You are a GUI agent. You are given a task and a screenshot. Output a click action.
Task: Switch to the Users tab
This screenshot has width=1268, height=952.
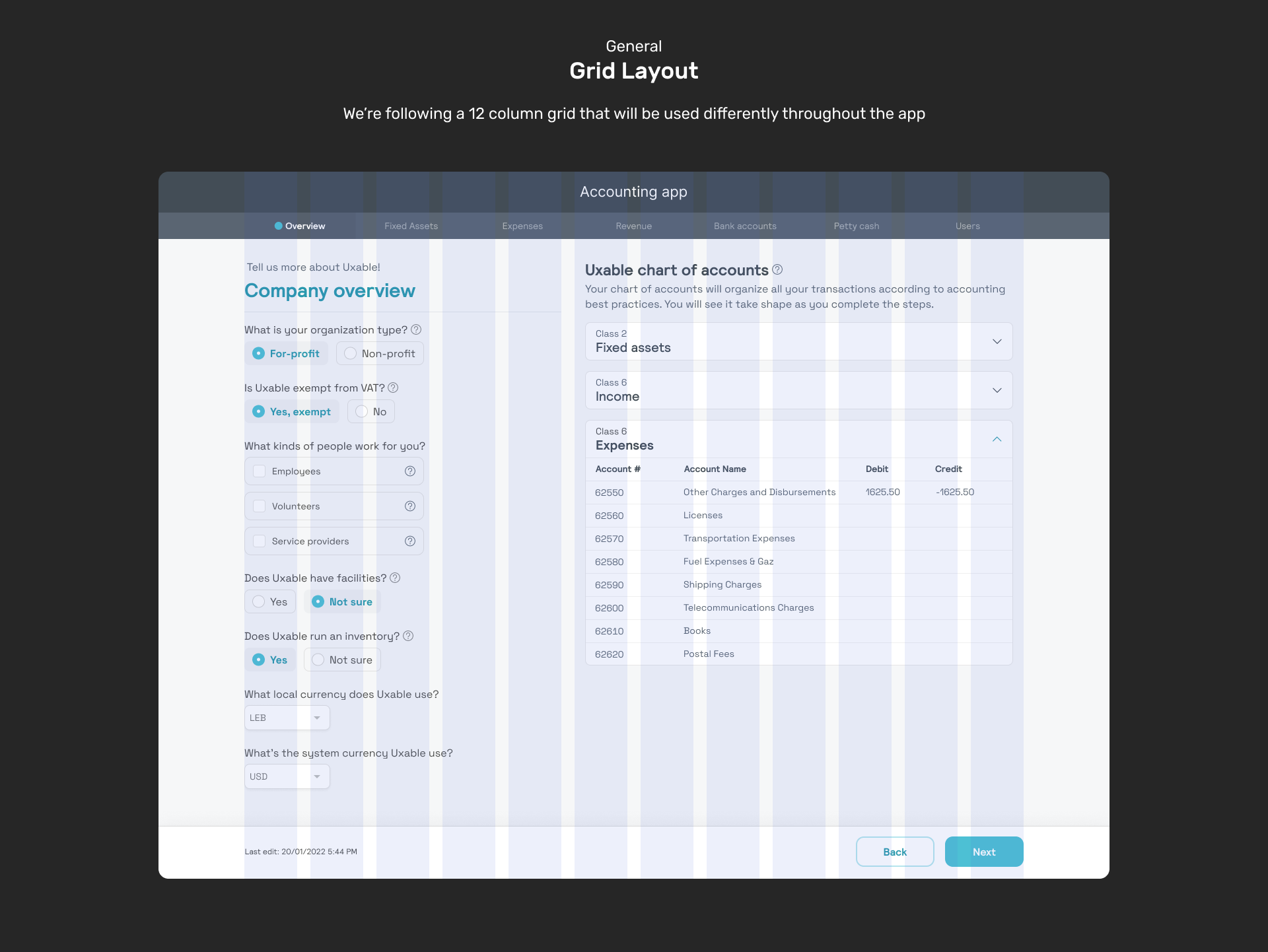(x=967, y=225)
